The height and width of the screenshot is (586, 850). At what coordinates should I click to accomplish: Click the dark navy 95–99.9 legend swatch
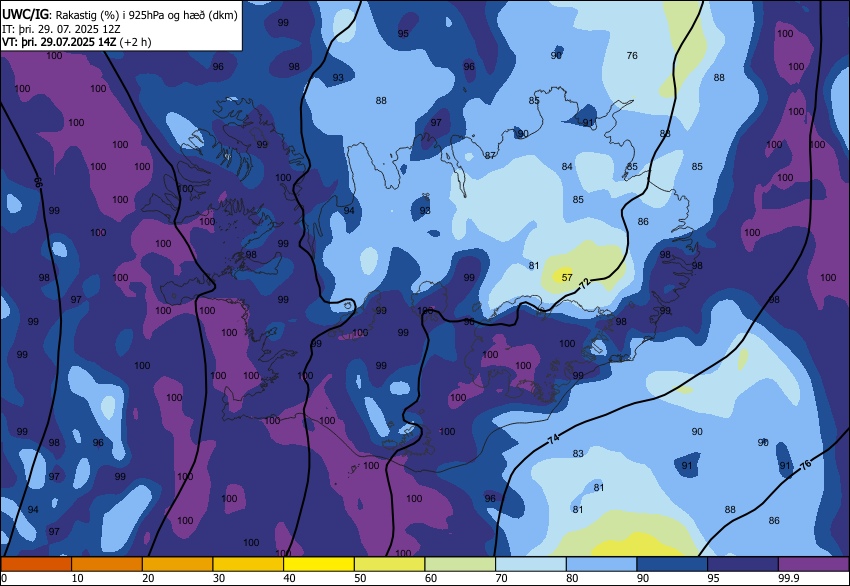[x=743, y=564]
